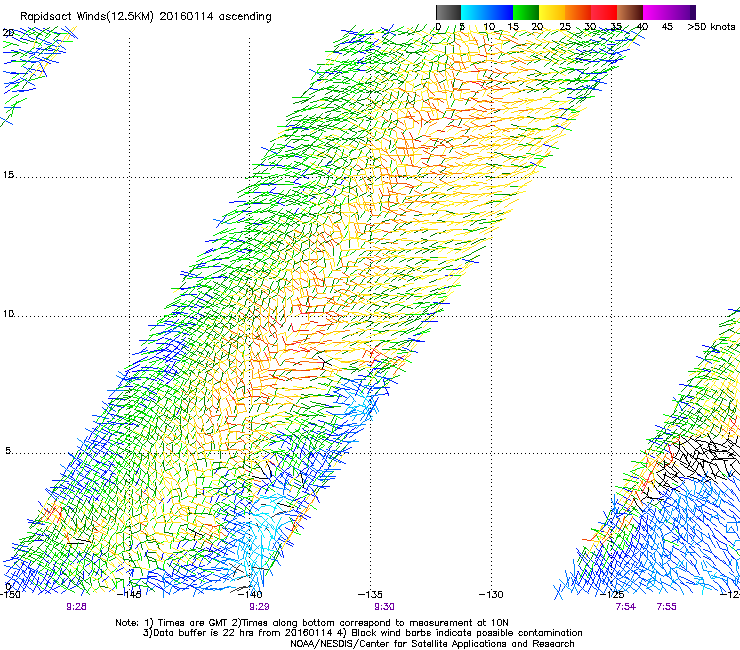The image size is (740, 650).
Task: Click the longitude label '-125'
Action: (612, 594)
